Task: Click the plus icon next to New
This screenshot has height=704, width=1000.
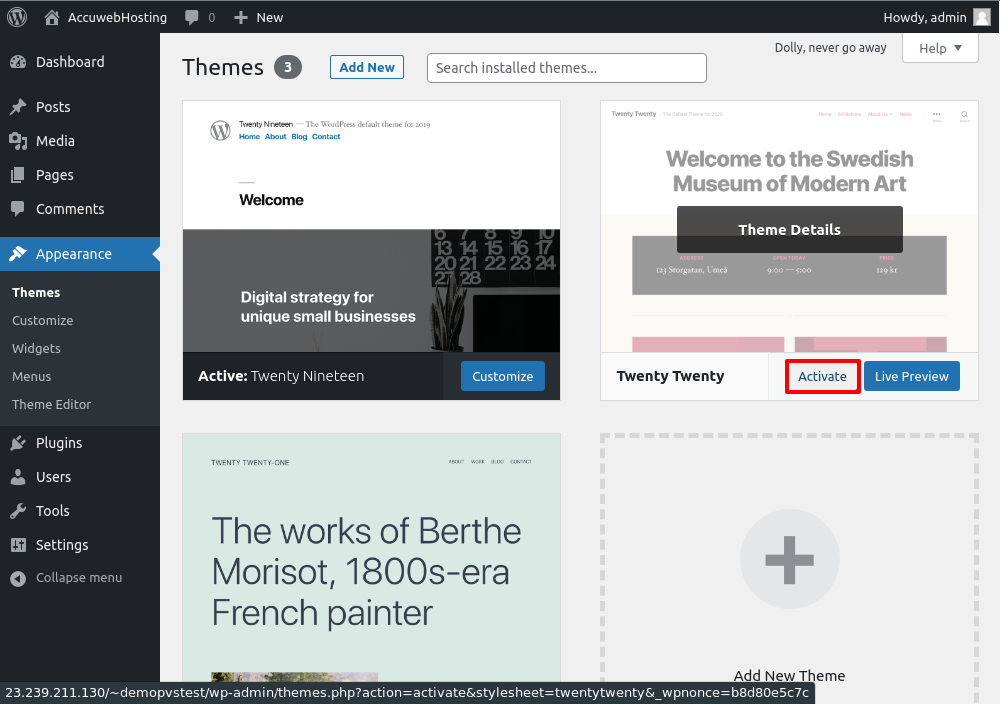Action: 240,18
